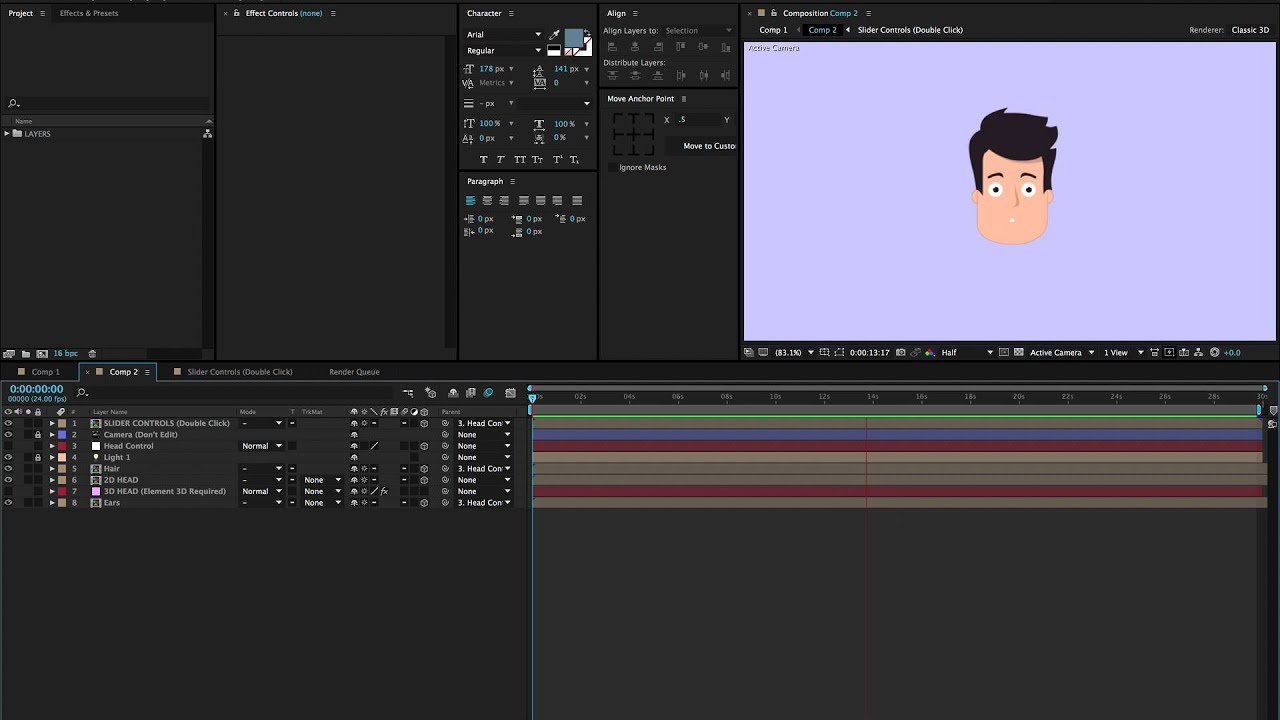Click Head Control red label color

point(61,446)
